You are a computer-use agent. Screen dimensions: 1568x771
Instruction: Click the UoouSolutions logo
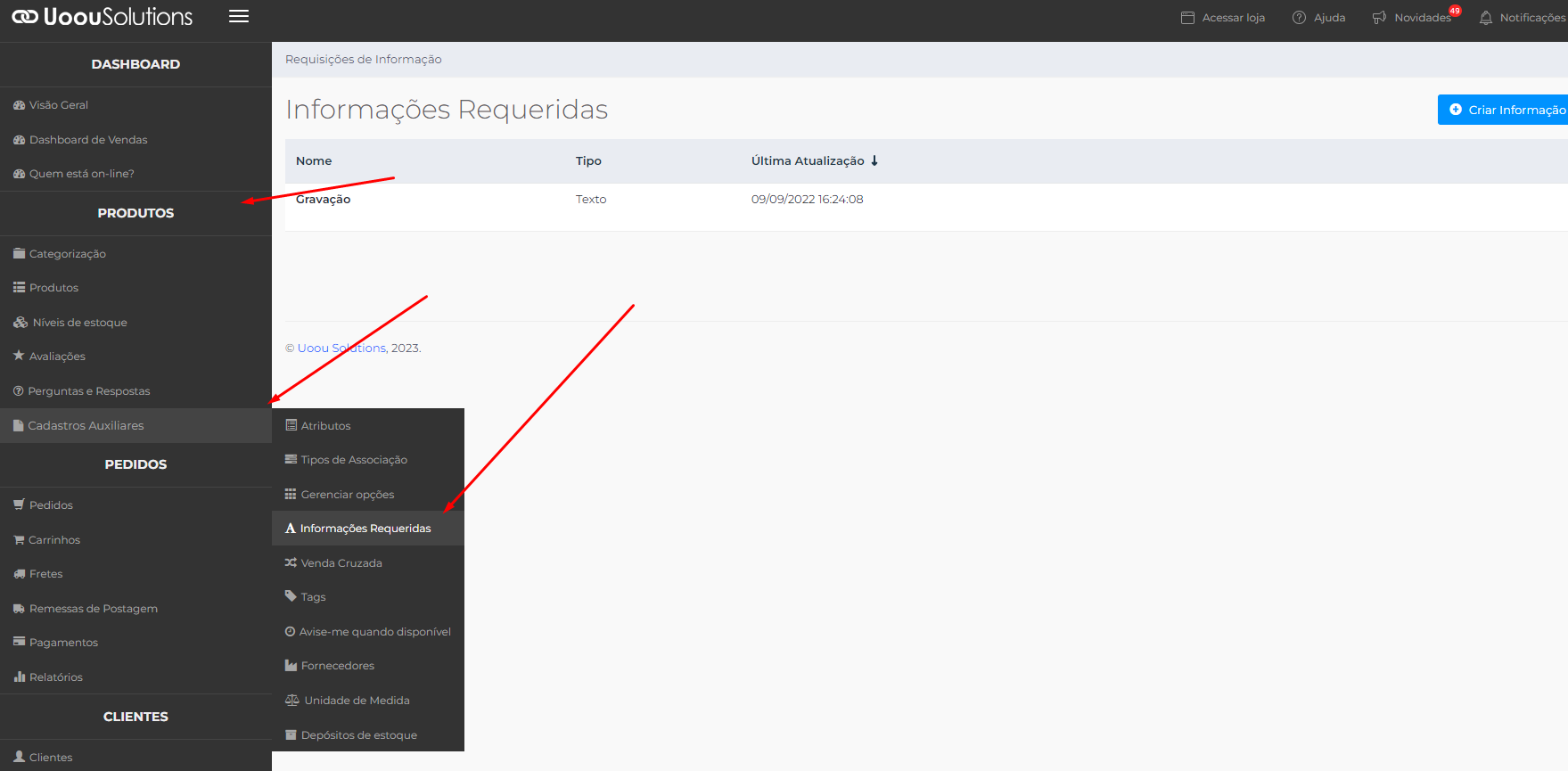(103, 17)
